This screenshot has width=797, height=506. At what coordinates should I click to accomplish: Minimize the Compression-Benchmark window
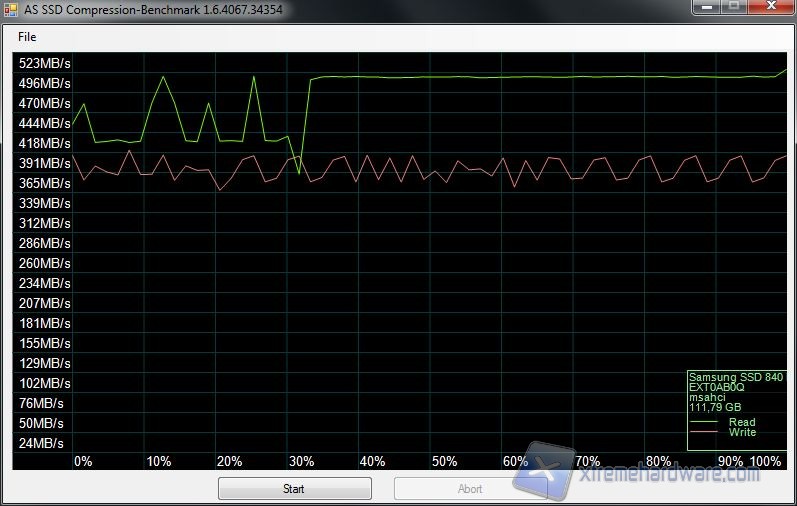point(708,7)
